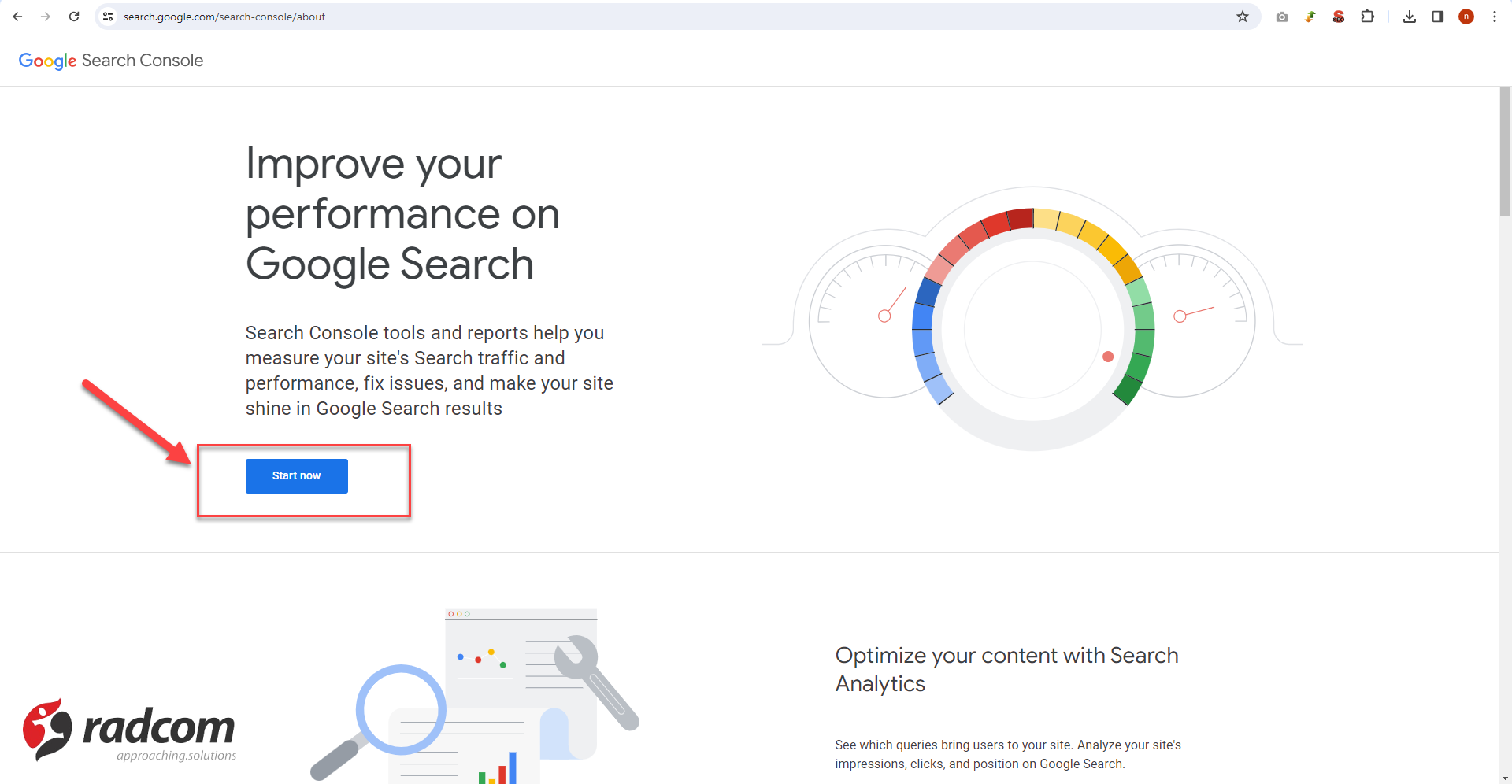This screenshot has width=1512, height=784.
Task: Click the camera screenshot extension icon
Action: (x=1282, y=16)
